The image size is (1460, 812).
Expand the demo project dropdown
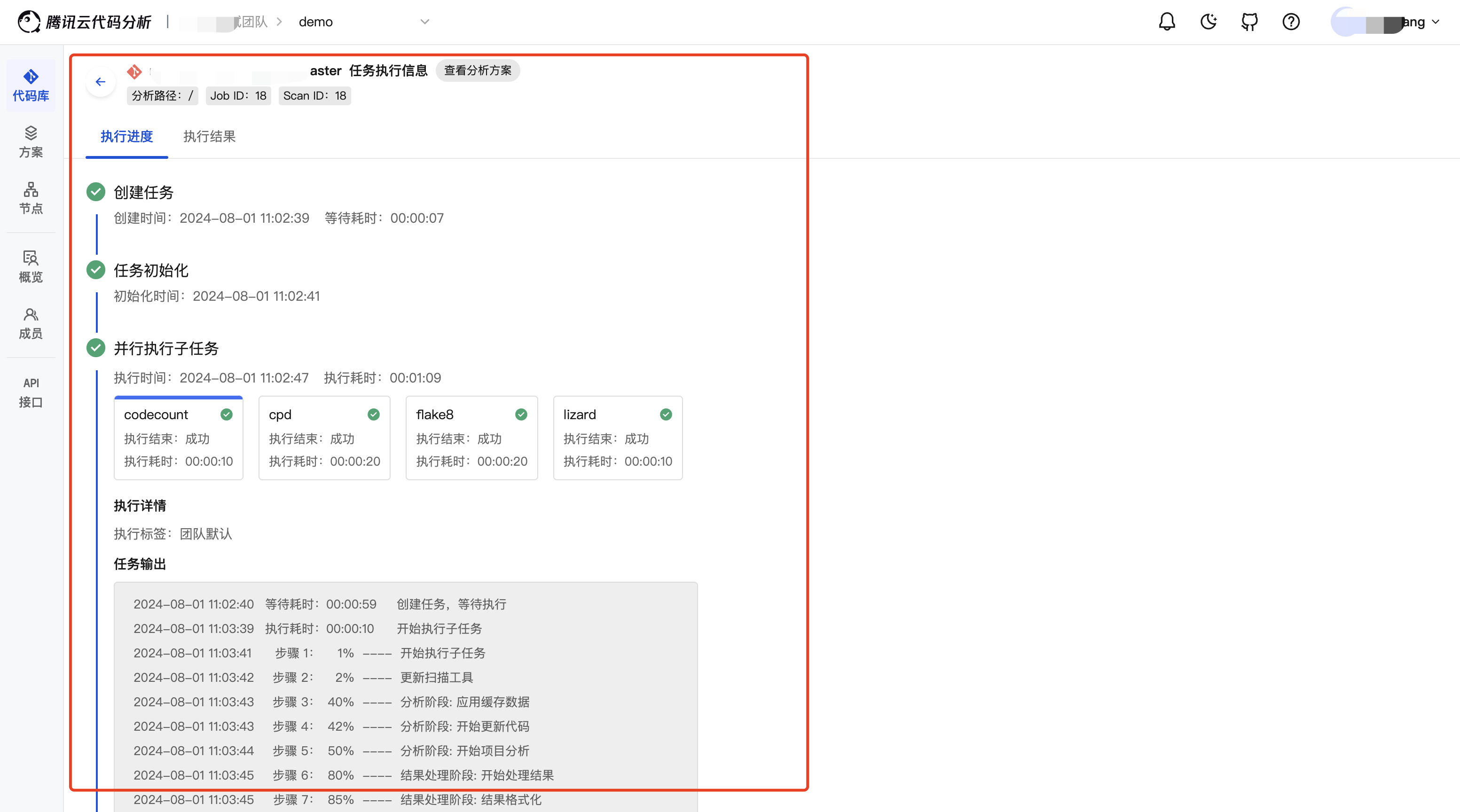click(363, 22)
